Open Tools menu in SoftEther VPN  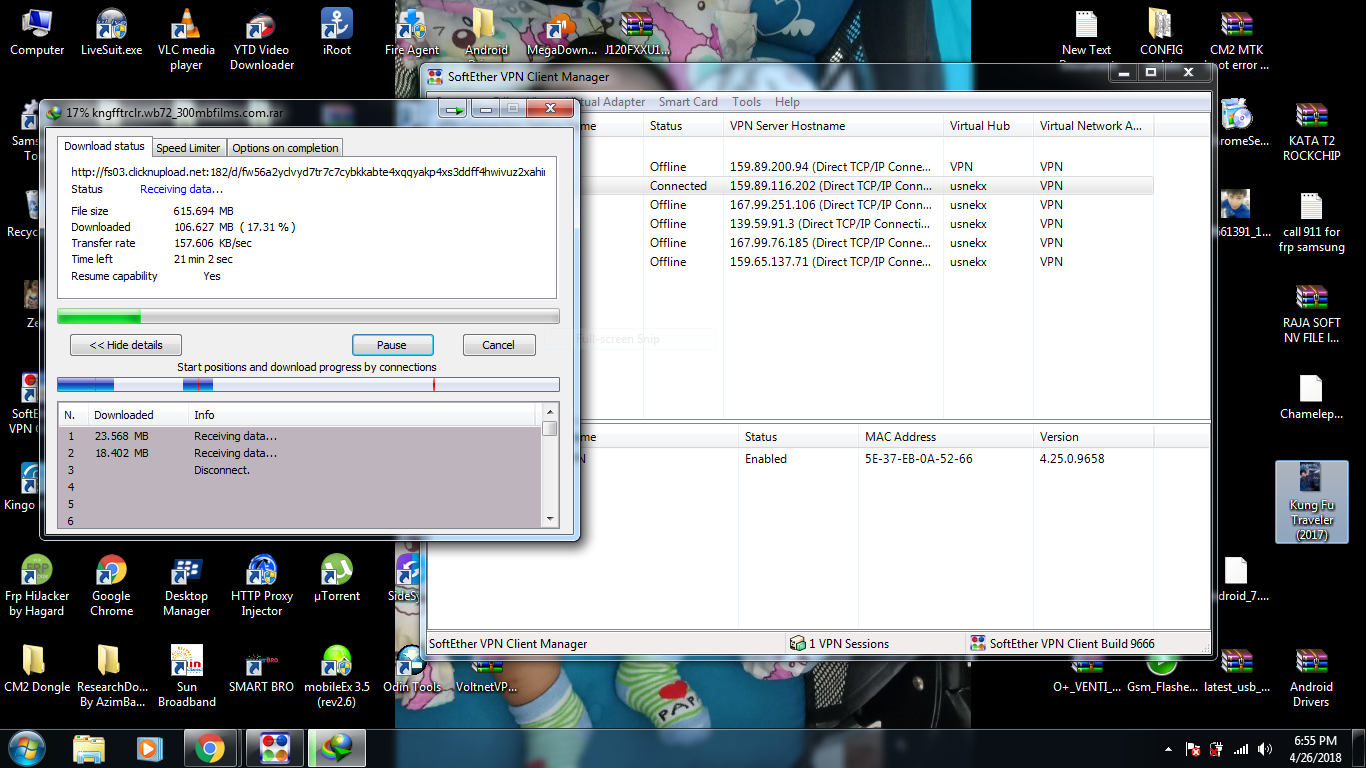point(746,102)
